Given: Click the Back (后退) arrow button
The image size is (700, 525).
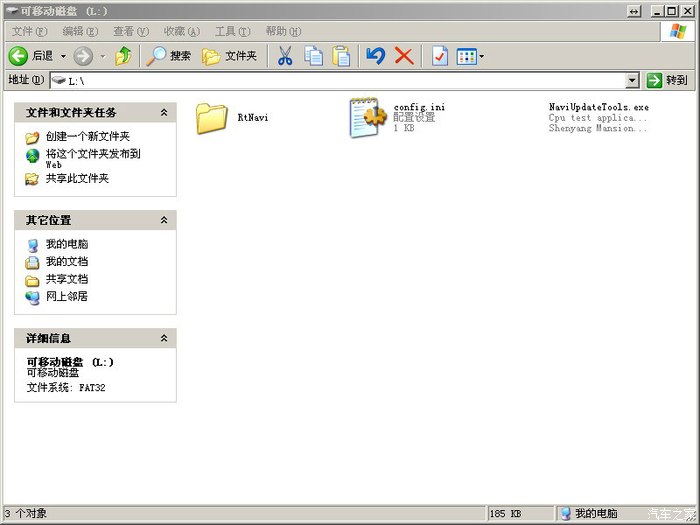Looking at the screenshot, I should click(x=19, y=56).
